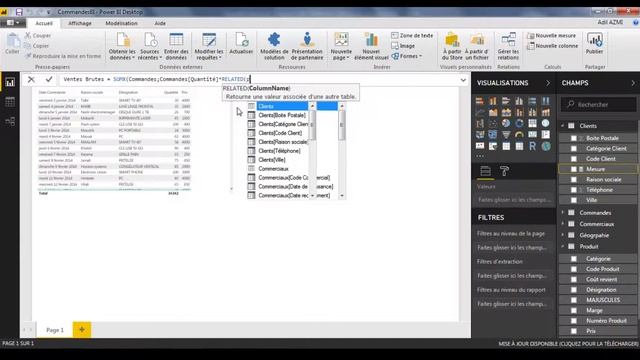640x360 pixels.
Task: Open the Accueil ribbon tab
Action: (44, 23)
